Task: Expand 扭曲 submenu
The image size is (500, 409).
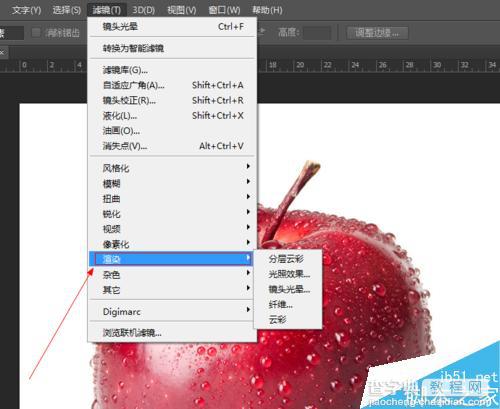Action: [173, 198]
